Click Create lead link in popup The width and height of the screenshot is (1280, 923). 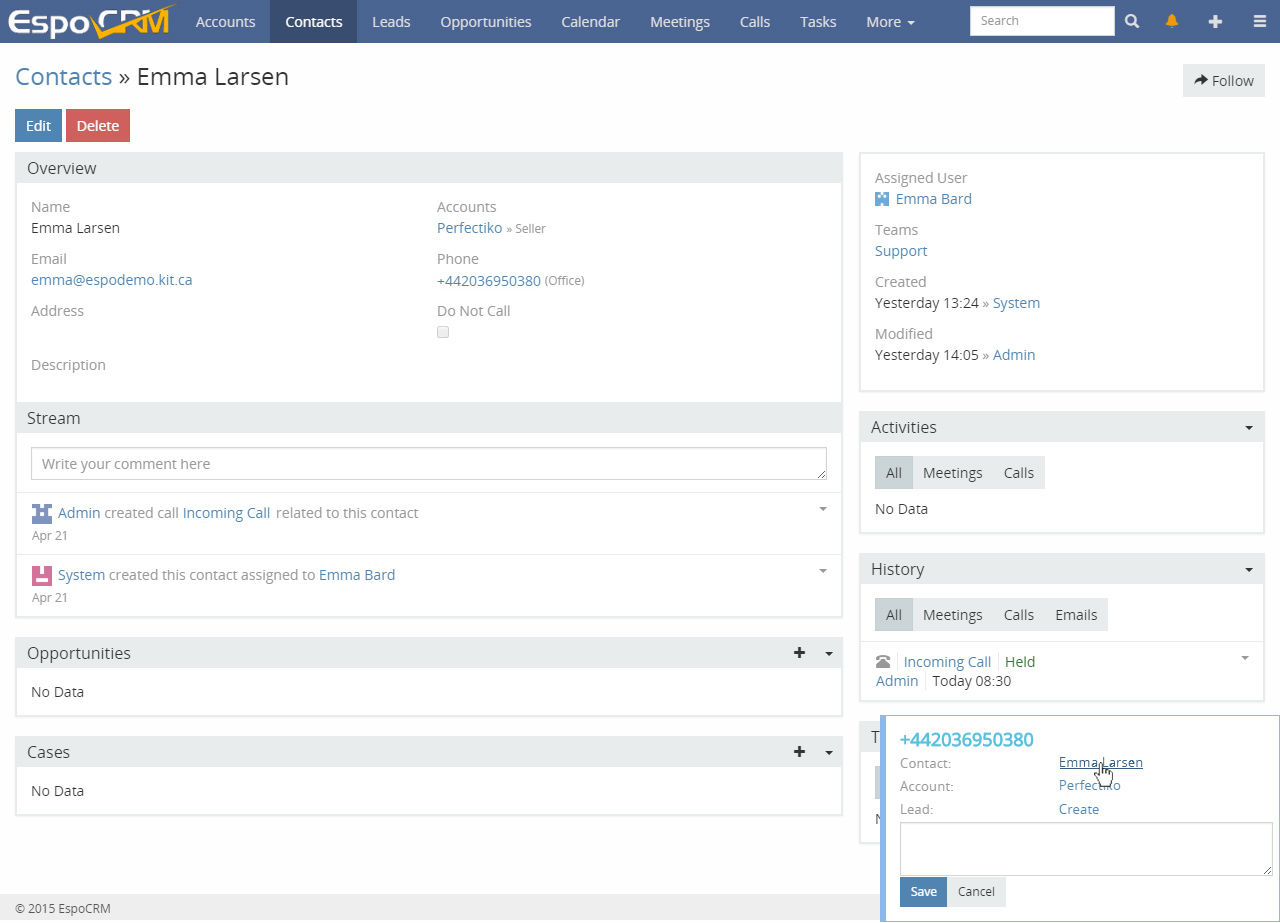click(x=1078, y=809)
